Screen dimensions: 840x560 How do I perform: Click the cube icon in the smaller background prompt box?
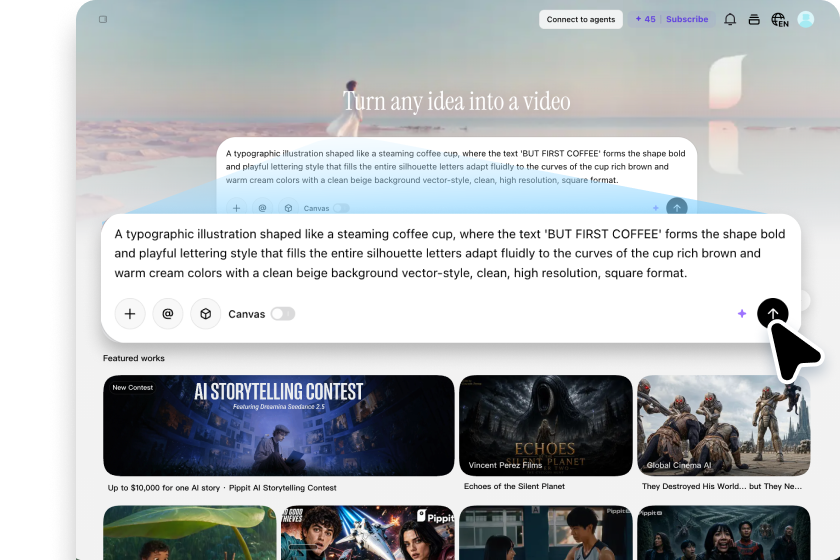pos(288,208)
